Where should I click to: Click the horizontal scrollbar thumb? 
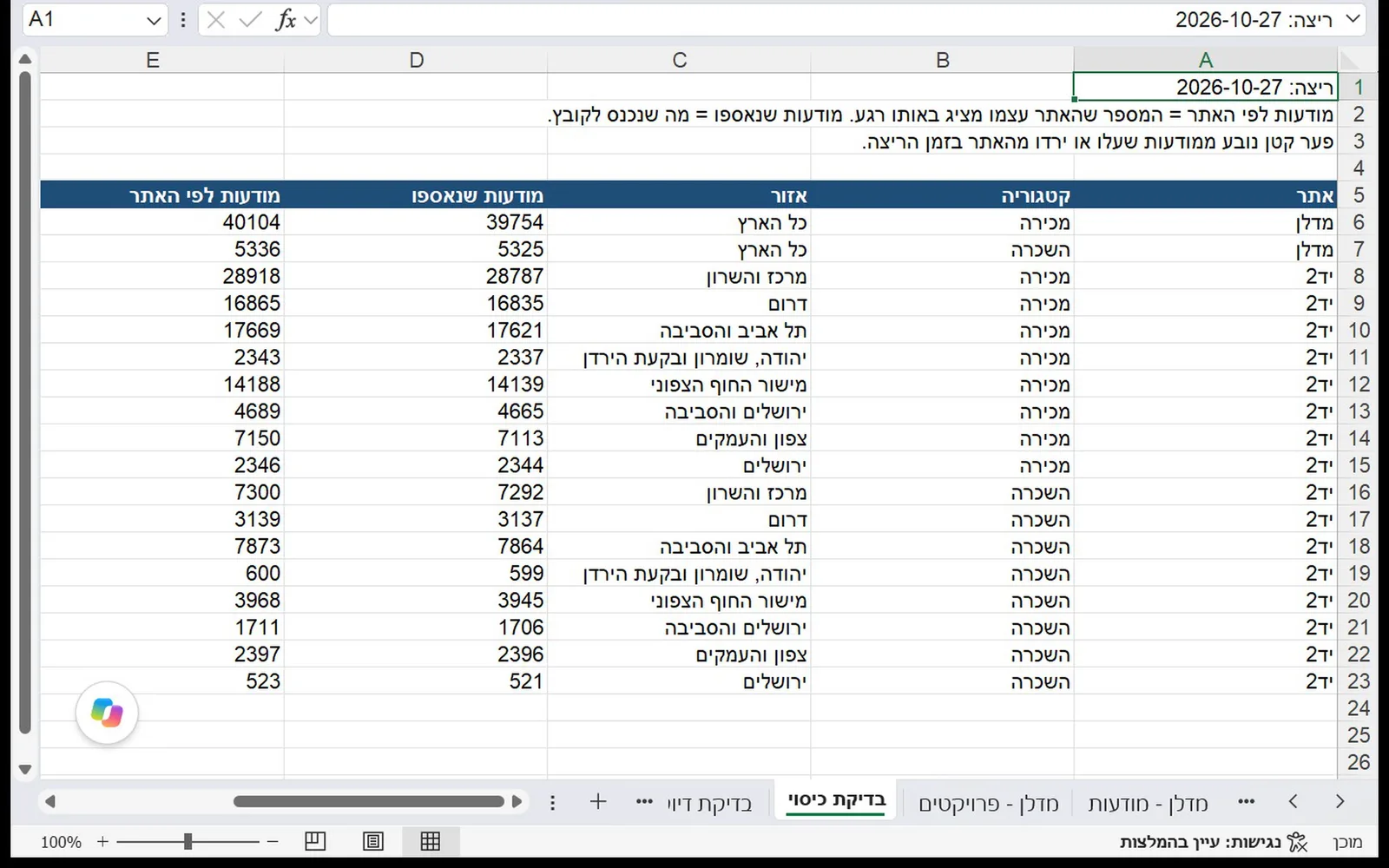368,801
